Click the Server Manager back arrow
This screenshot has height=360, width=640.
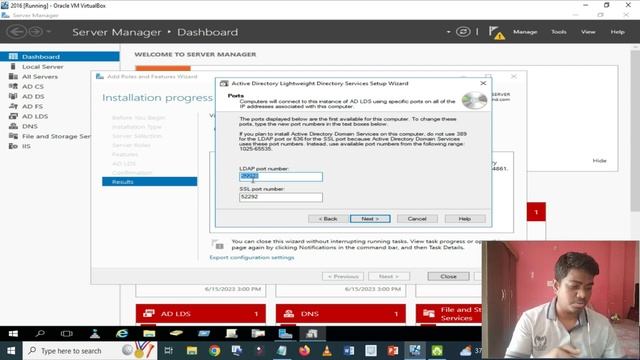tap(16, 32)
